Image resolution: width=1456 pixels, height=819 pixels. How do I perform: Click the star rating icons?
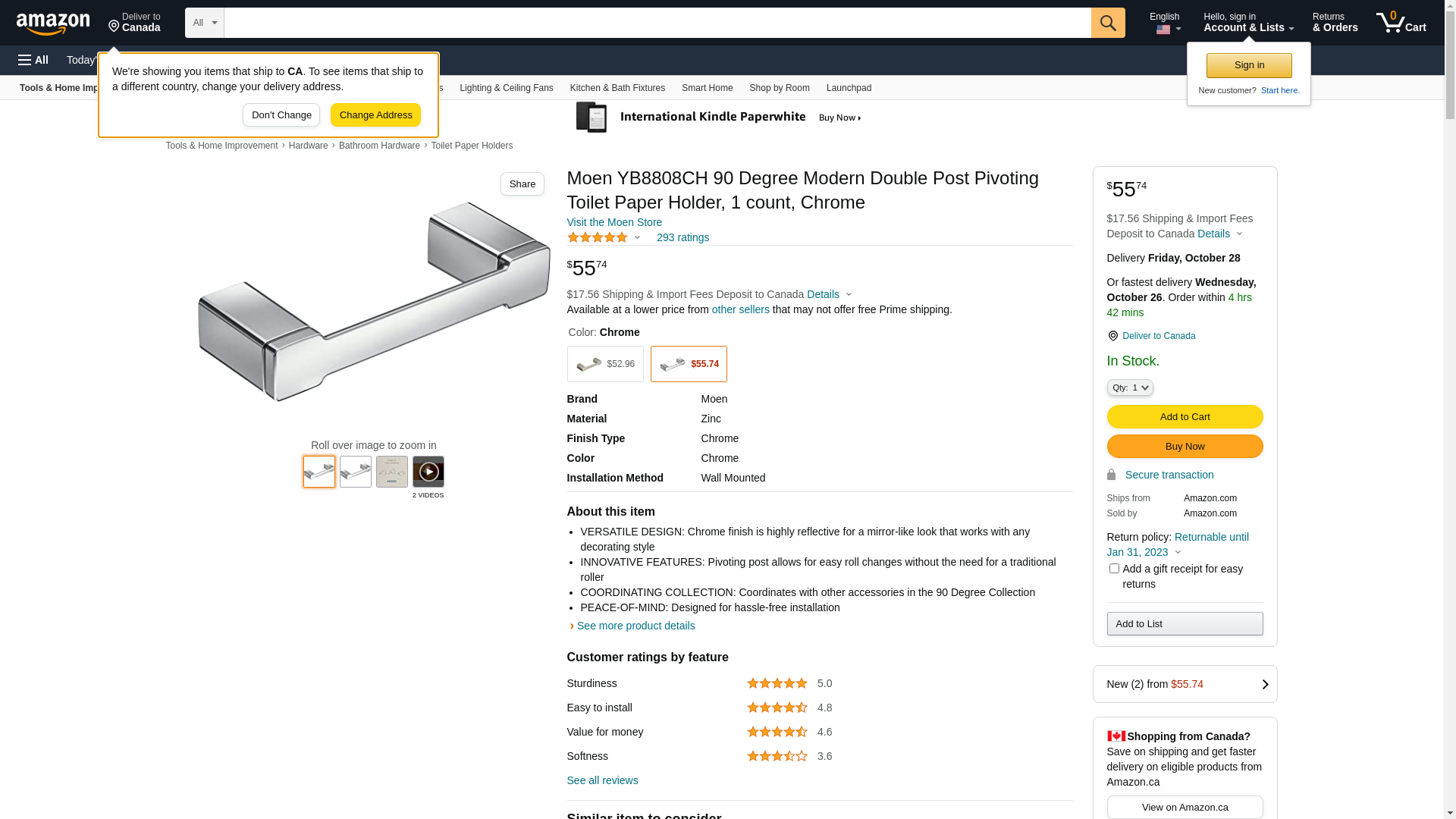point(598,238)
